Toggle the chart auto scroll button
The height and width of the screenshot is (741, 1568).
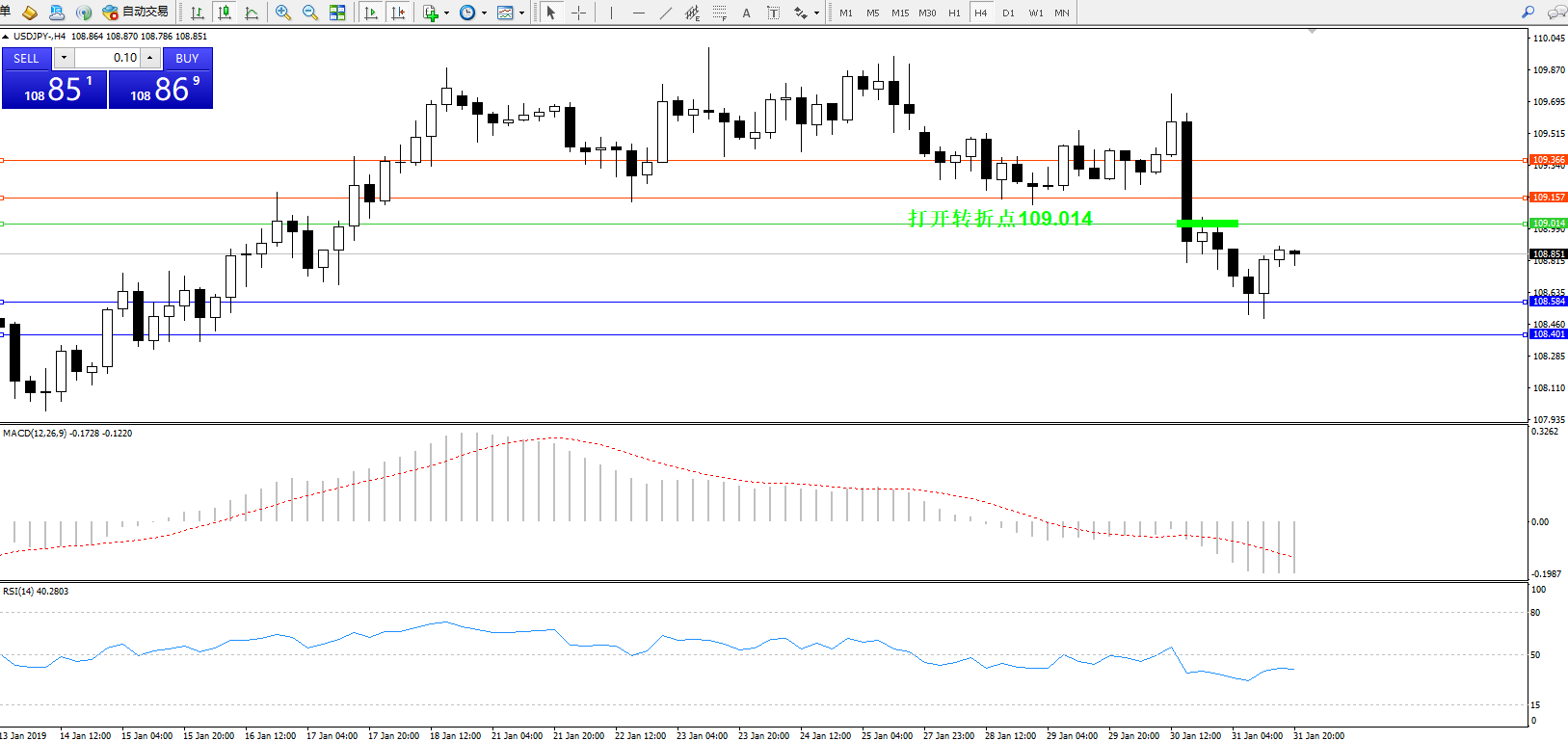tap(371, 13)
